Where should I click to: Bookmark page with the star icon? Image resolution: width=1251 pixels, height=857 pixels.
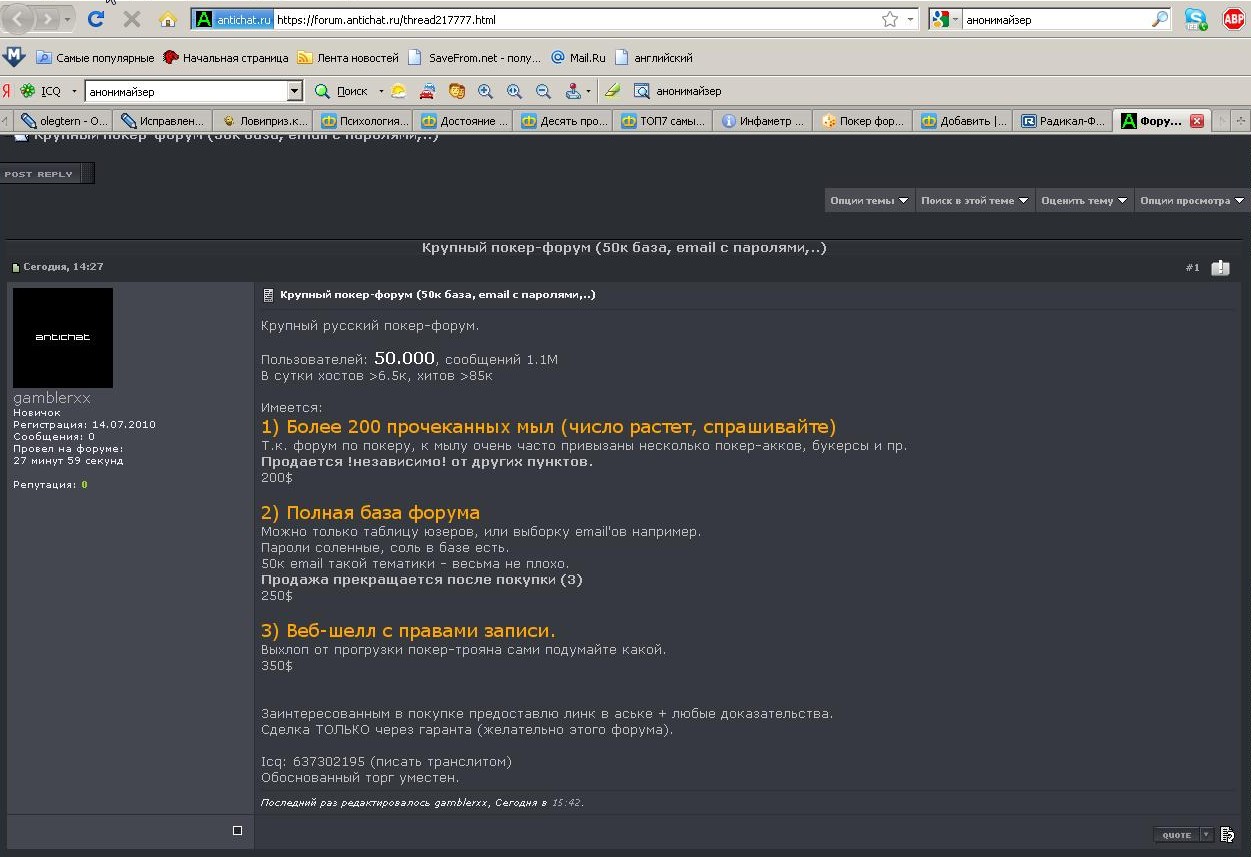[x=889, y=19]
